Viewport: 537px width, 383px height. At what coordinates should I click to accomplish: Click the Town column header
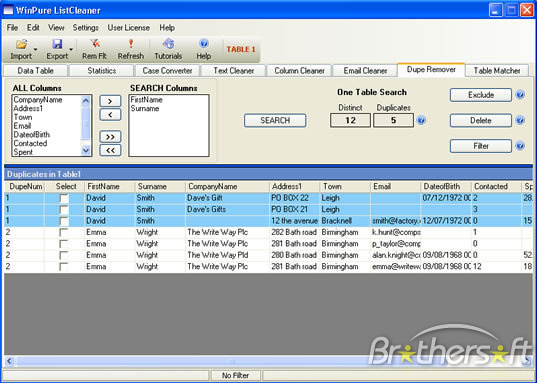pos(345,186)
